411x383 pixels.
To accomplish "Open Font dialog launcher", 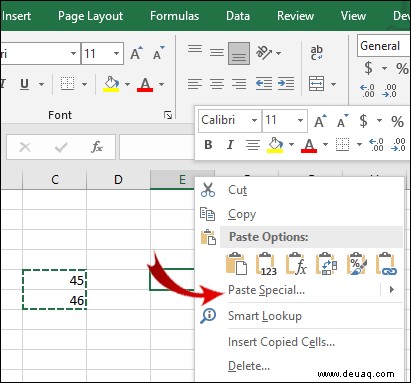I will 168,115.
